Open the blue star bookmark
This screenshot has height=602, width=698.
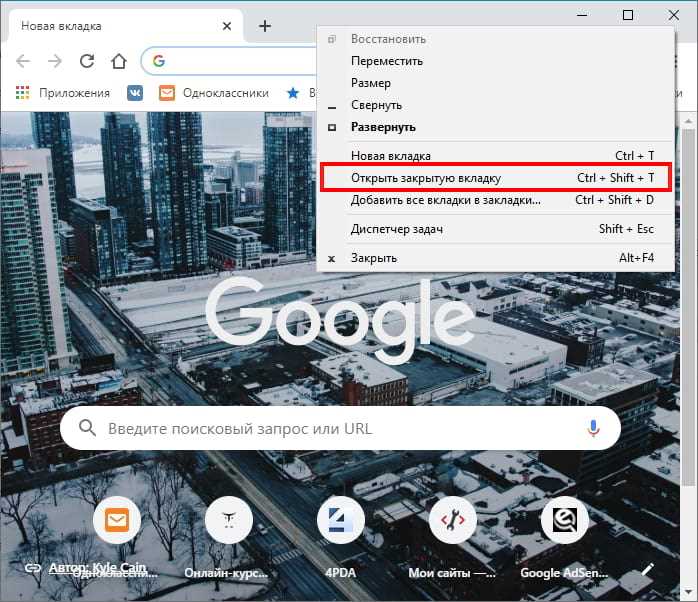[x=293, y=93]
